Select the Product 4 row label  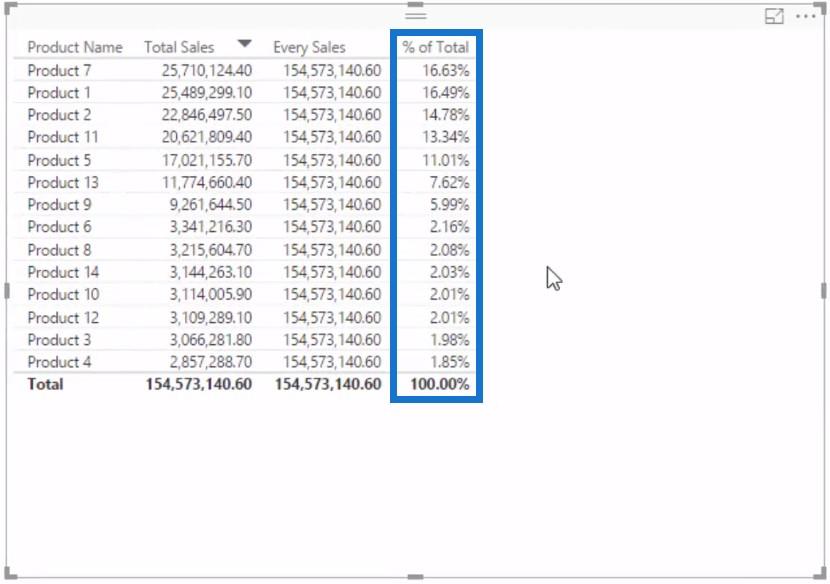tap(59, 362)
